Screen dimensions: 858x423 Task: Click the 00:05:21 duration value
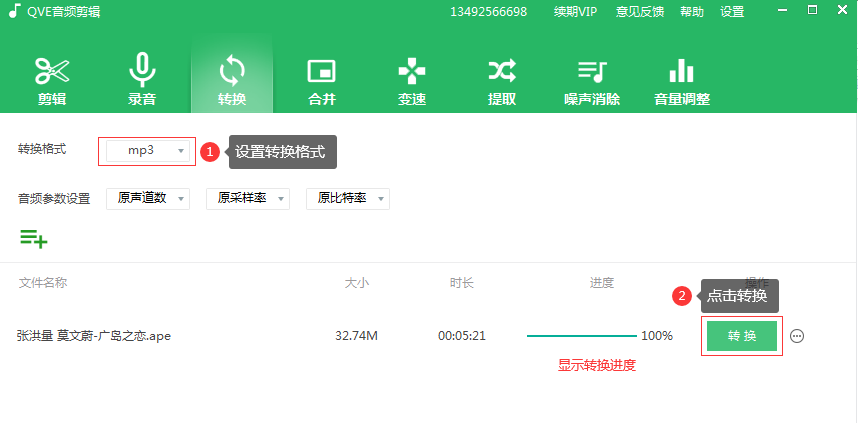click(x=462, y=335)
